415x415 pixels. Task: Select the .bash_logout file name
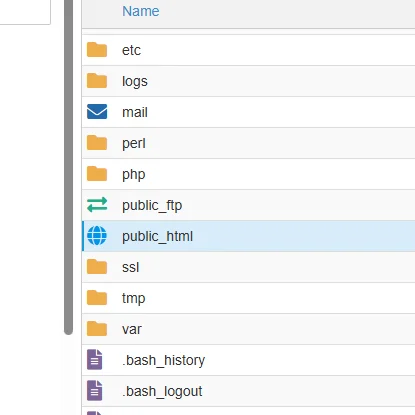pos(162,391)
